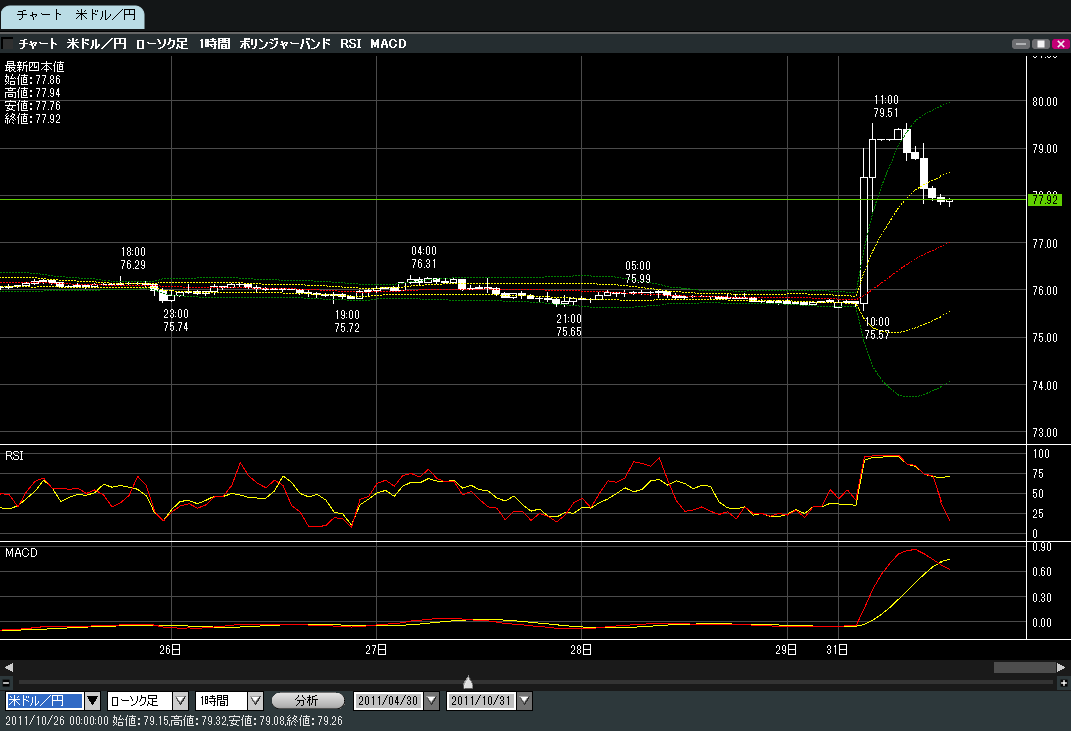Open the end date 2011/10/31 picker
Viewport: 1071px width, 731px height.
click(x=525, y=701)
